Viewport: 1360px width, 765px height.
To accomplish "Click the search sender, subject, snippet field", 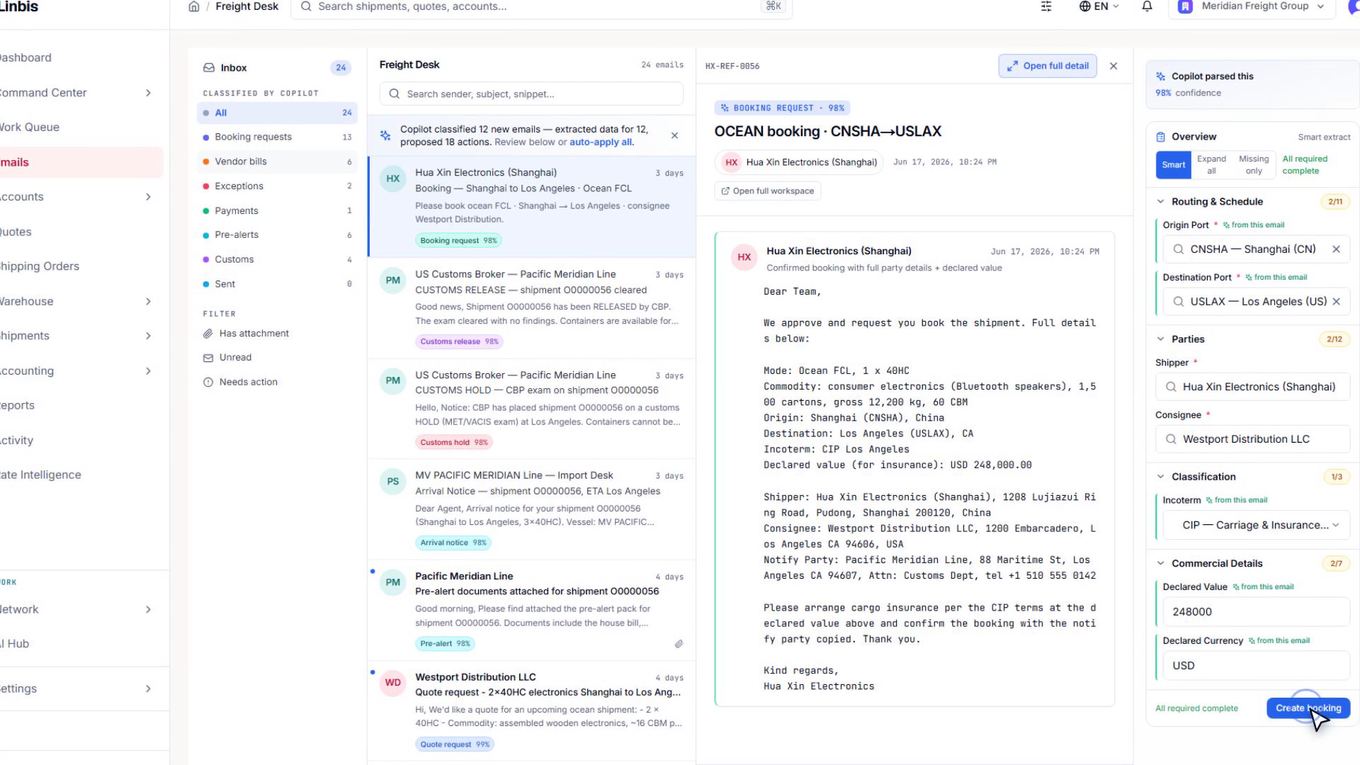I will (x=531, y=94).
